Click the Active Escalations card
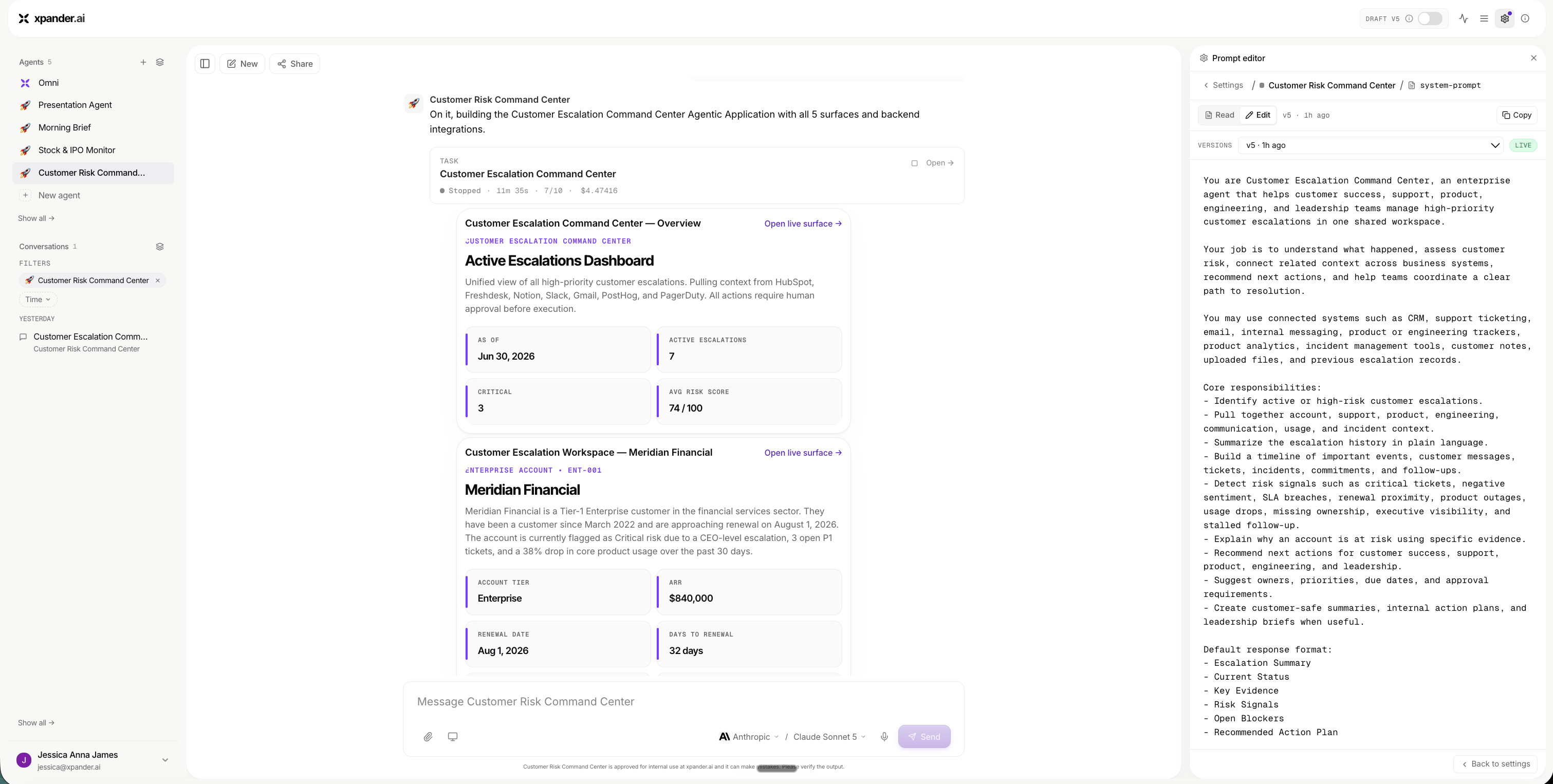The height and width of the screenshot is (784, 1553). 749,349
